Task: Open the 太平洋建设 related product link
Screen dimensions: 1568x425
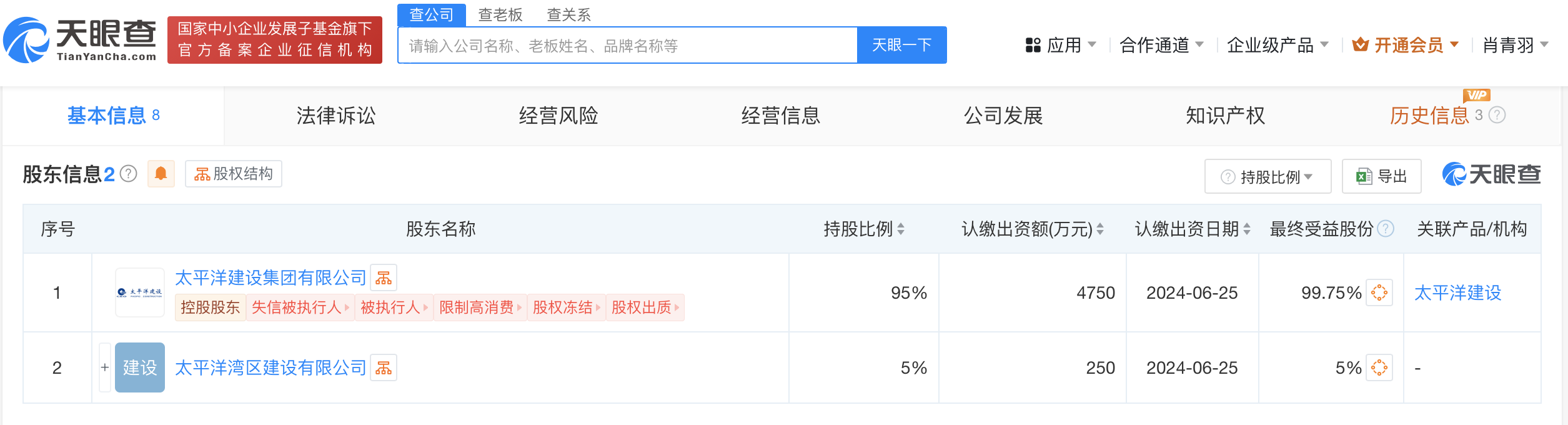Action: coord(1458,292)
